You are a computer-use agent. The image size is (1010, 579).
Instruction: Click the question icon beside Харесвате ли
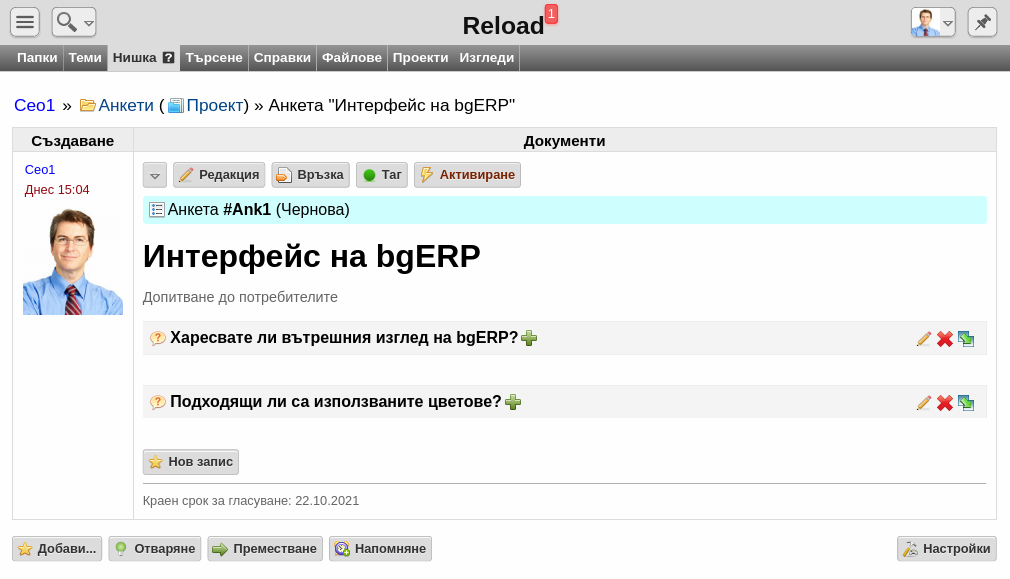[x=158, y=338]
